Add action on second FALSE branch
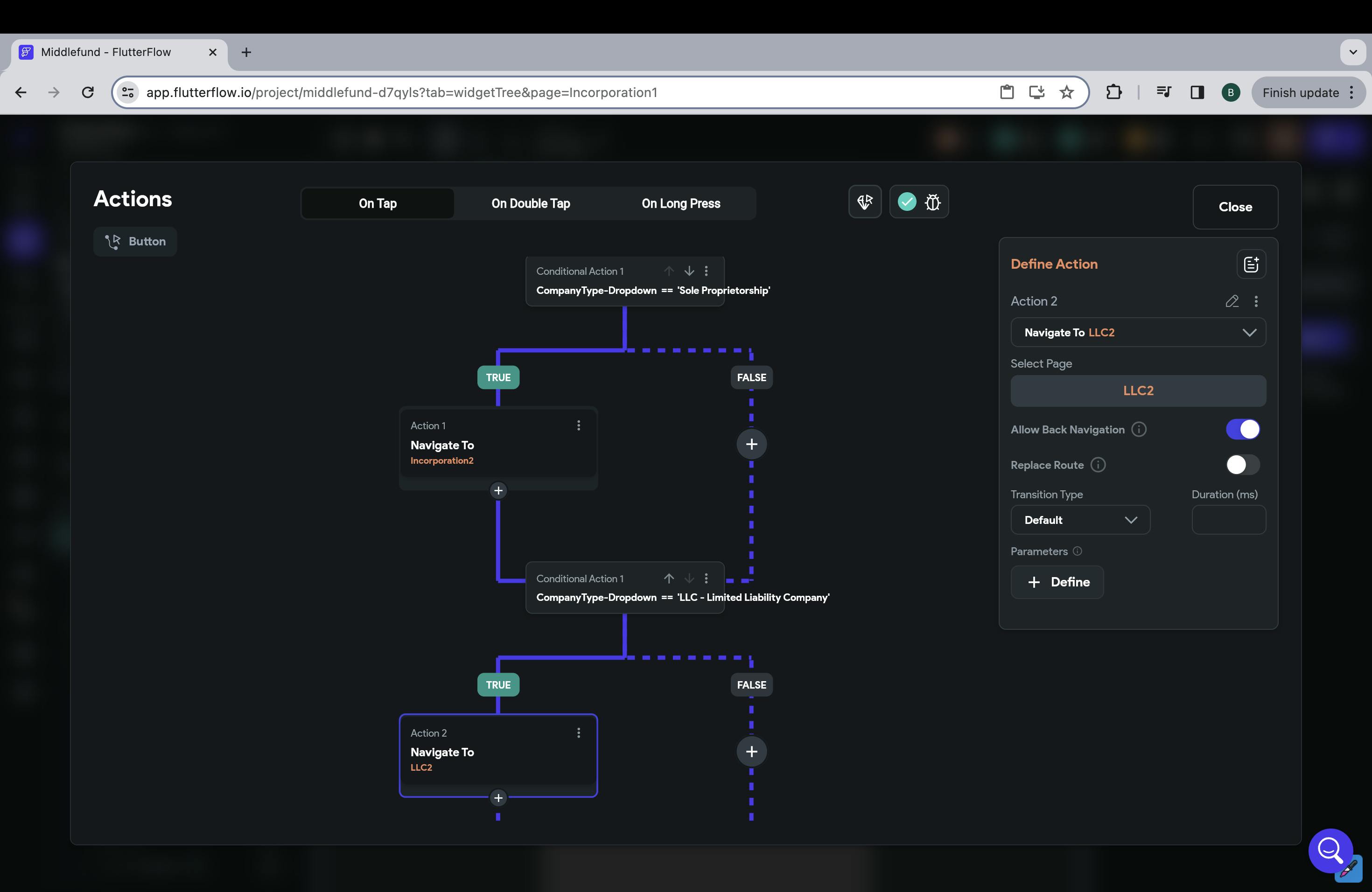This screenshot has height=892, width=1372. click(x=752, y=752)
